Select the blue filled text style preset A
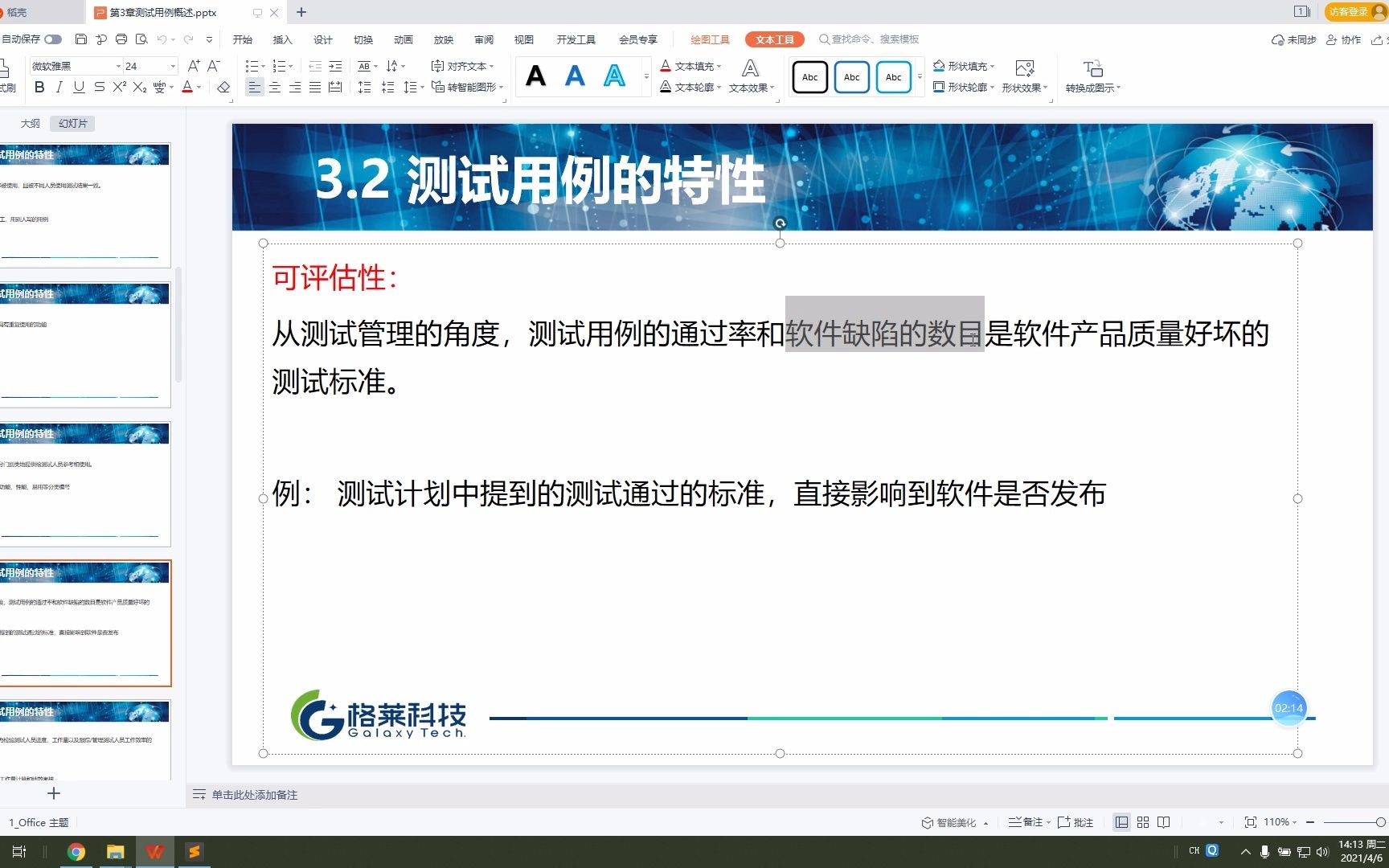 pyautogui.click(x=575, y=76)
